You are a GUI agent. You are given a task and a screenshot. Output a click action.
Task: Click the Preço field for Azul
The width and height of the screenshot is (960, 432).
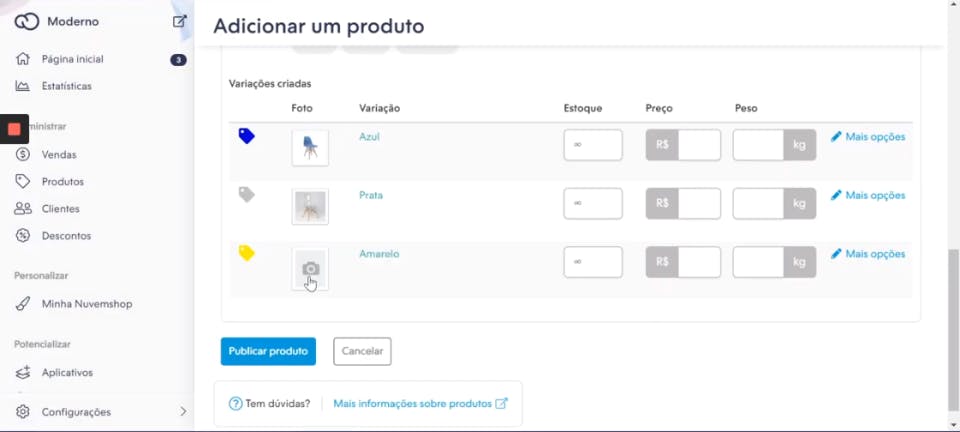(699, 145)
